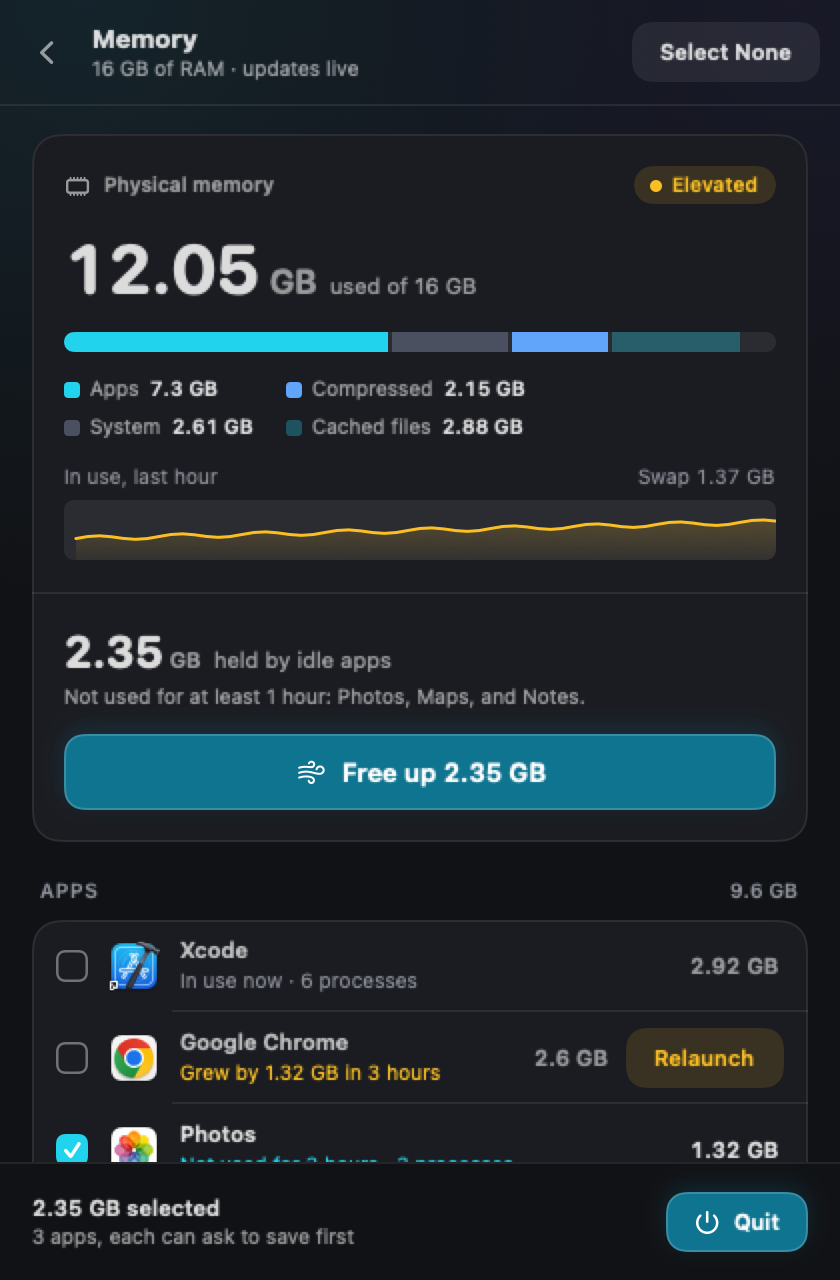Click the memory usage bar Apps segment
This screenshot has height=1280, width=840.
click(x=226, y=342)
